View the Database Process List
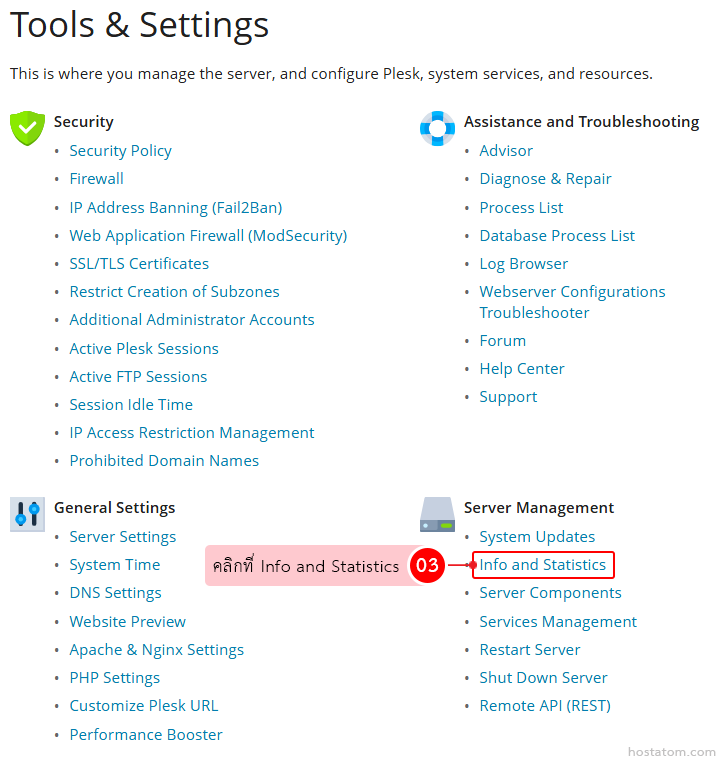 (557, 236)
